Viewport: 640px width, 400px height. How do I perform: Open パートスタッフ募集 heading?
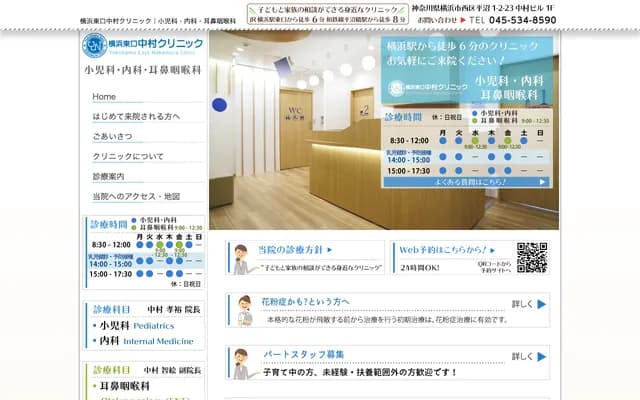[304, 354]
